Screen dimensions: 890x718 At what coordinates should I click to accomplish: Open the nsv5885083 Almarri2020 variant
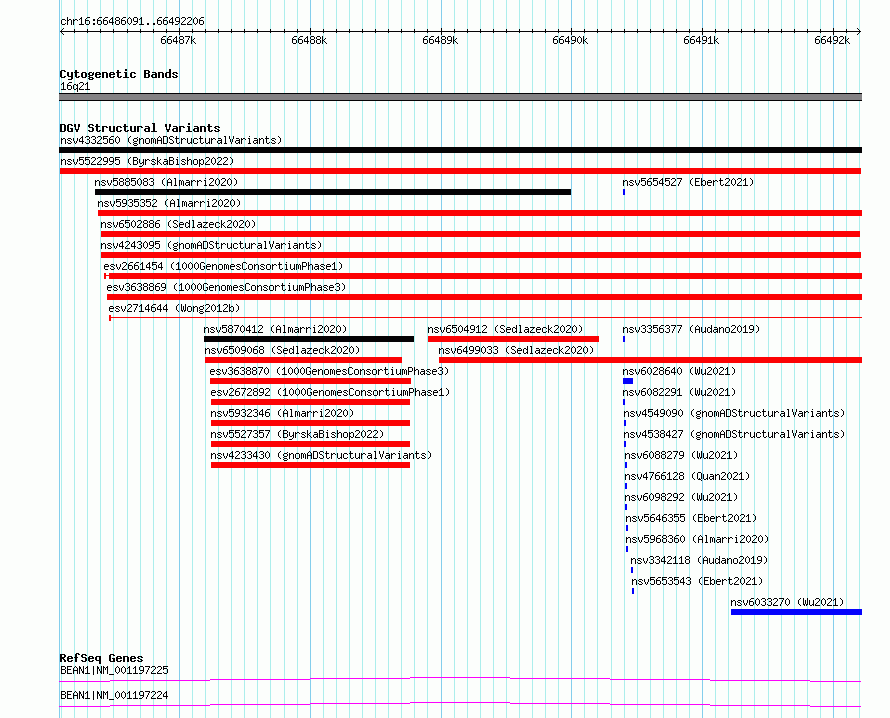[x=166, y=182]
